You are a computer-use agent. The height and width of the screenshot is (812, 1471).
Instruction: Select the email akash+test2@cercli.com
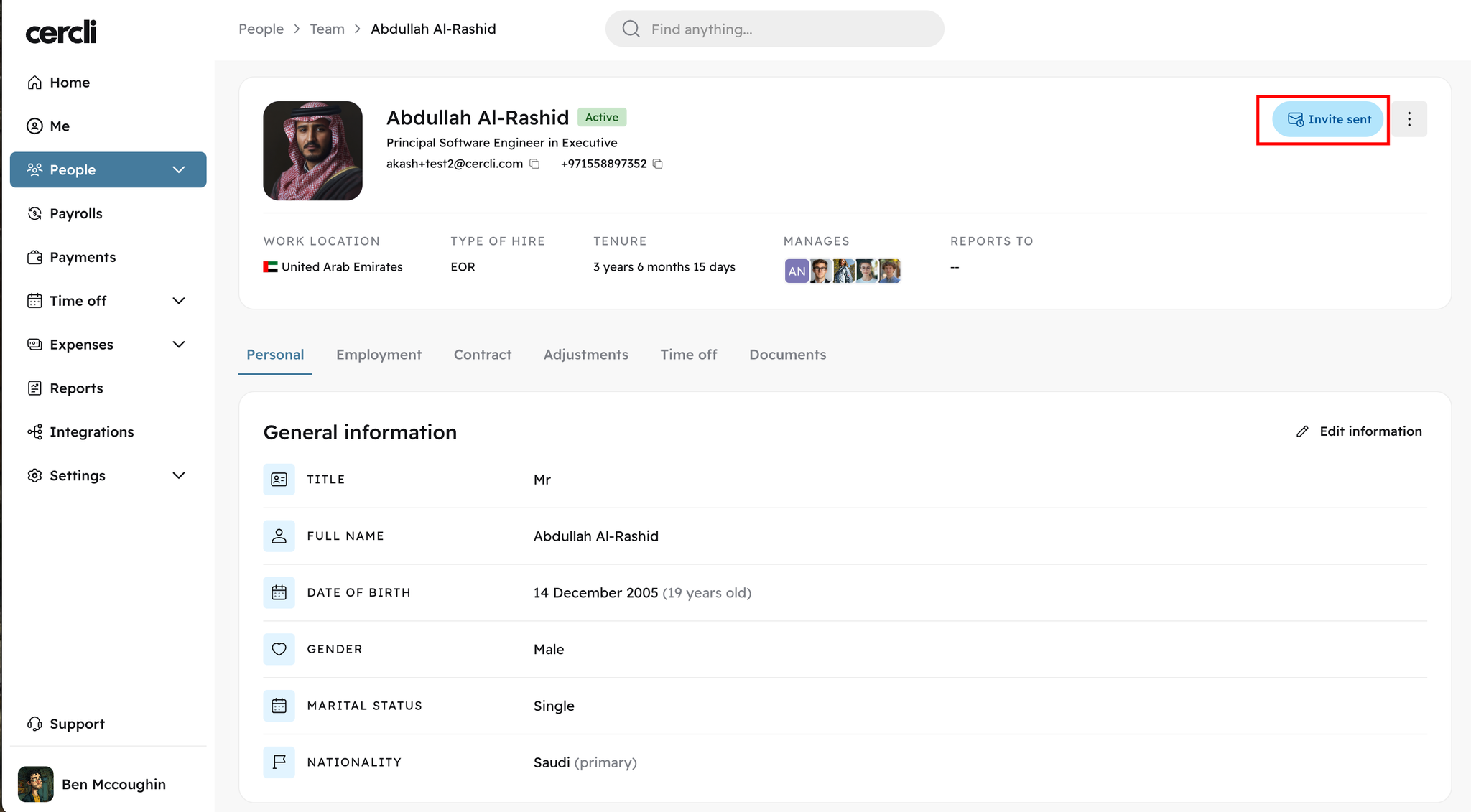click(455, 164)
